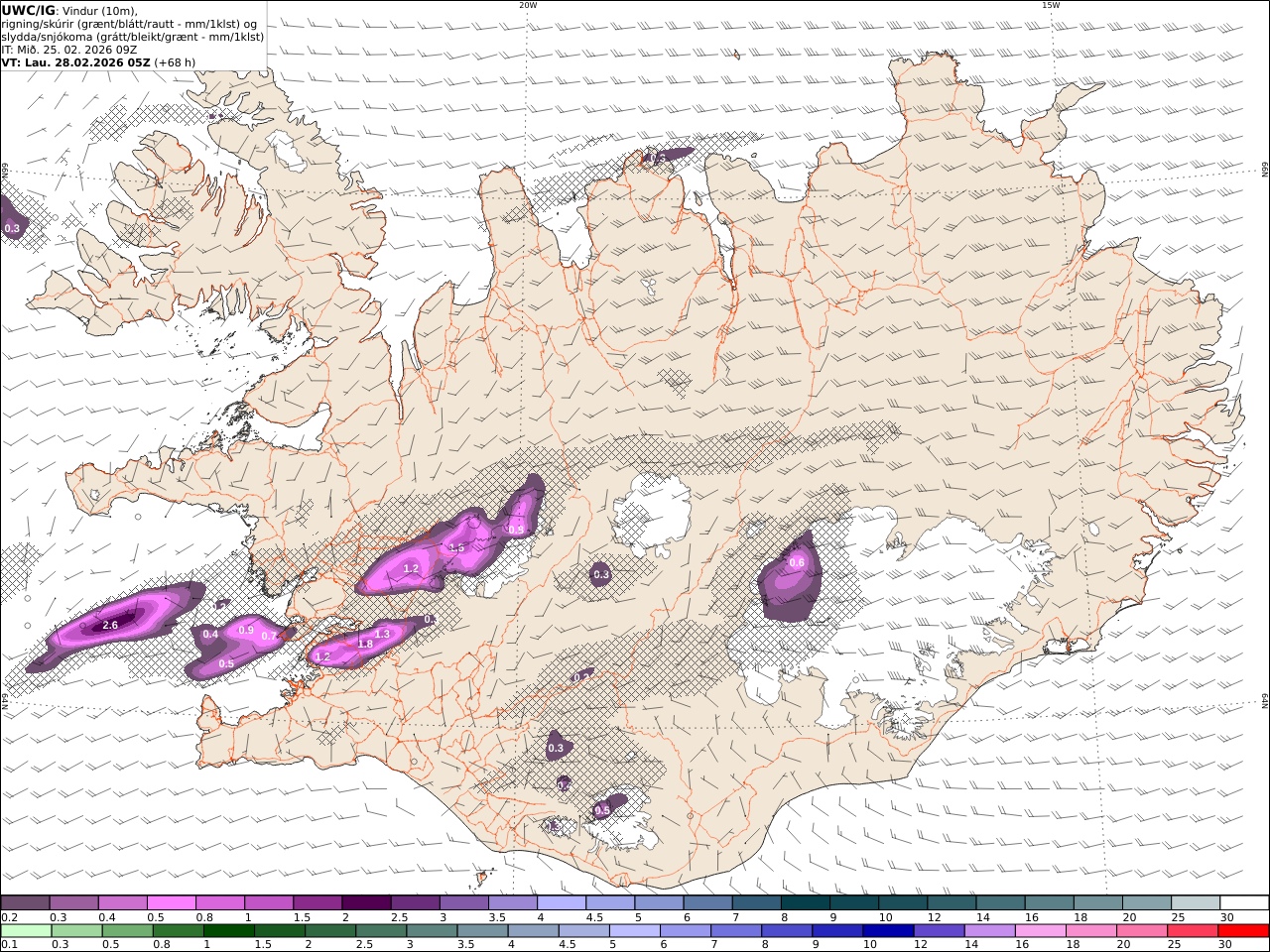This screenshot has height=952, width=1270.
Task: Click the '2.6' precipitation value on the map
Action: (110, 626)
